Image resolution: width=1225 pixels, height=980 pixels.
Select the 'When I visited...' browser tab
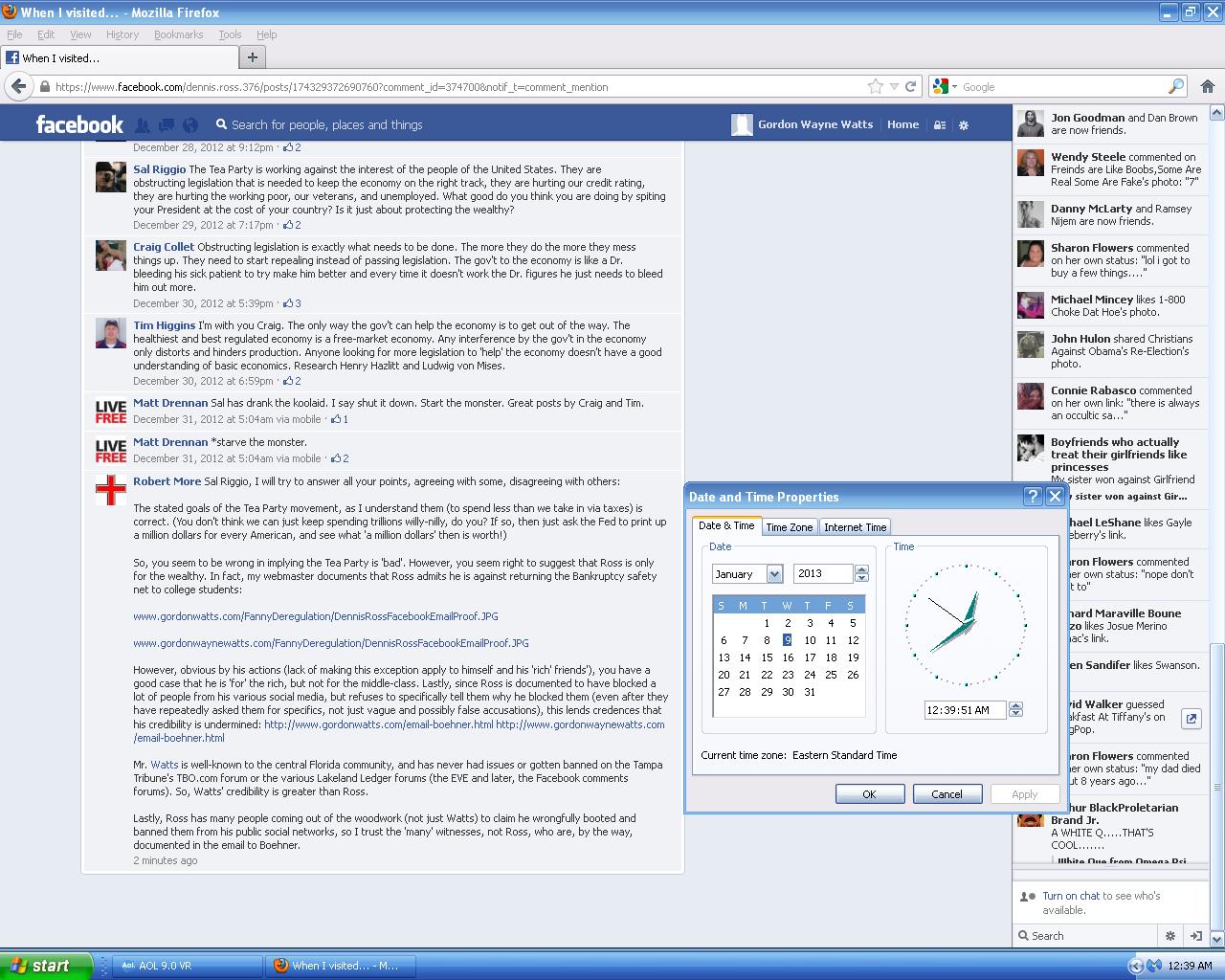tap(119, 57)
